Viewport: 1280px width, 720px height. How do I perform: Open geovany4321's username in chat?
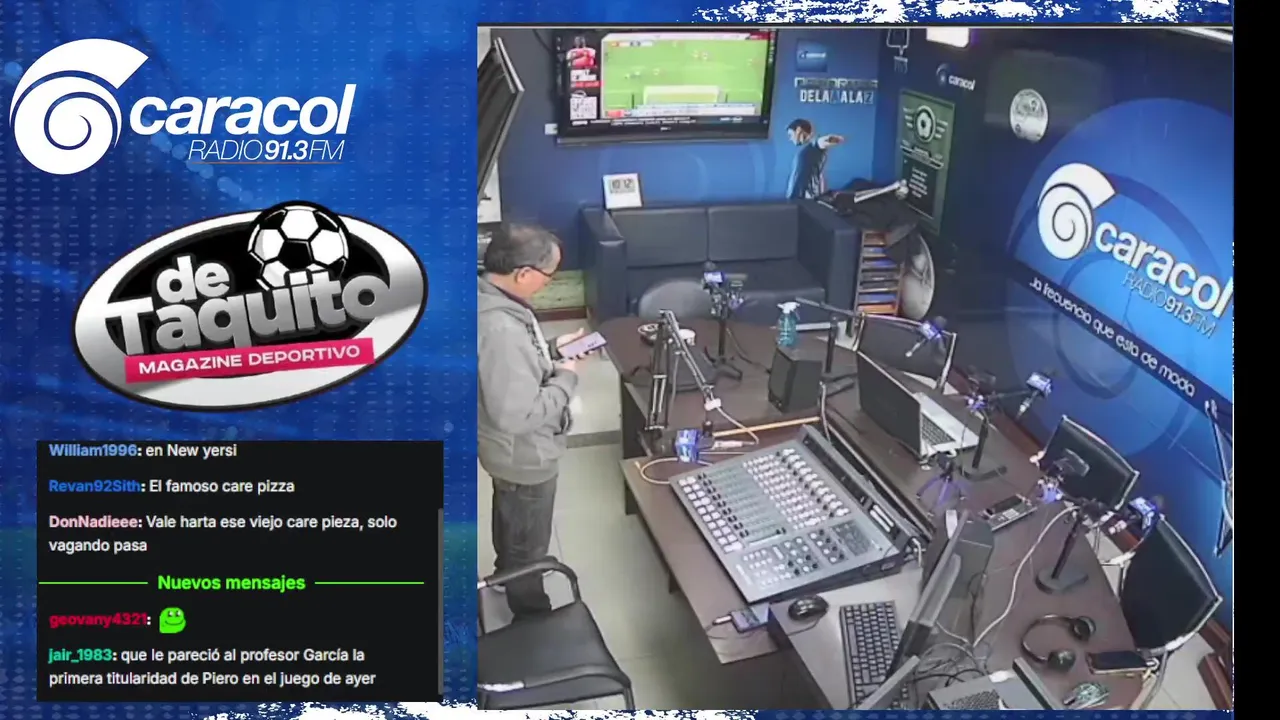(x=98, y=620)
